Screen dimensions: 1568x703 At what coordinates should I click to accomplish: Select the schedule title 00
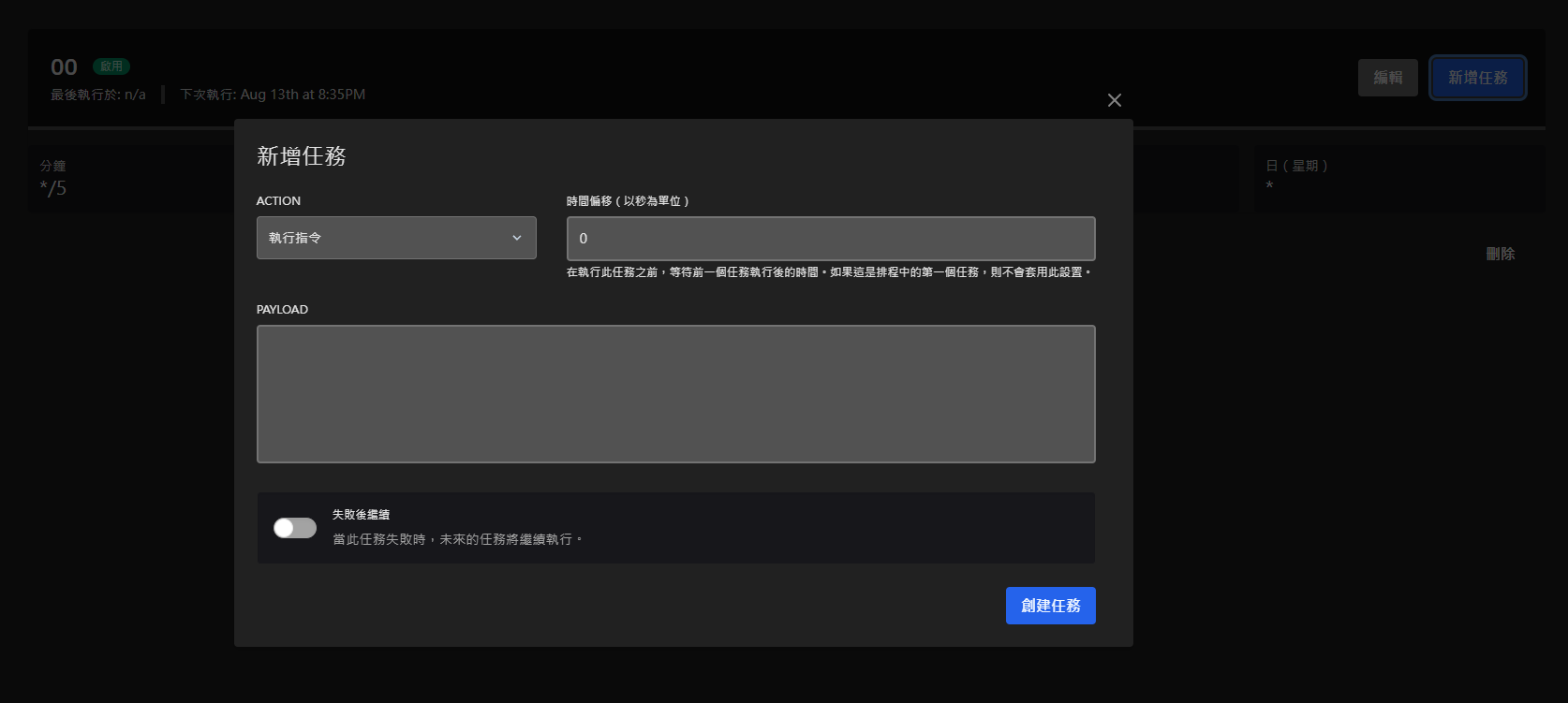(x=64, y=67)
